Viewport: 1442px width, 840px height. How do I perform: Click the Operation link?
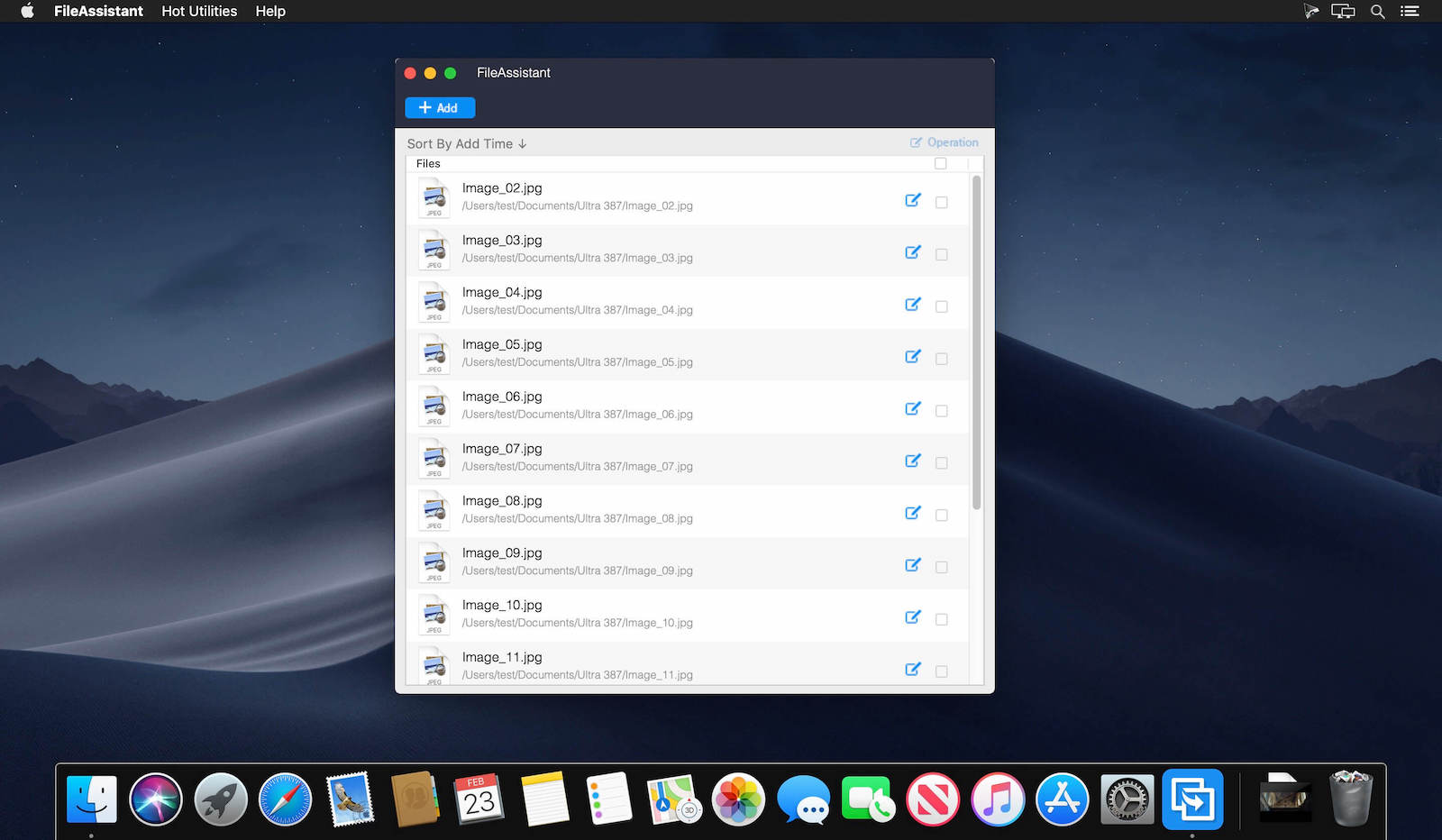[x=944, y=142]
